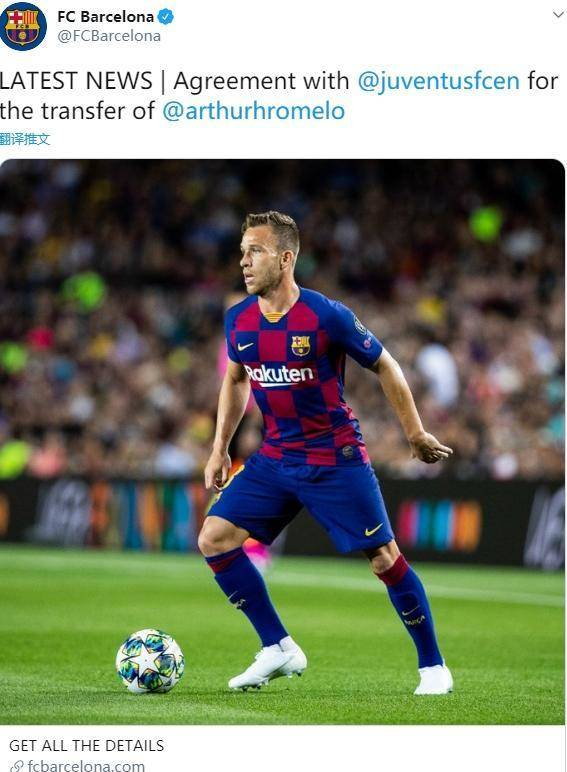Open the @arthurhromelo mention
This screenshot has height=772, width=567.
pyautogui.click(x=253, y=111)
